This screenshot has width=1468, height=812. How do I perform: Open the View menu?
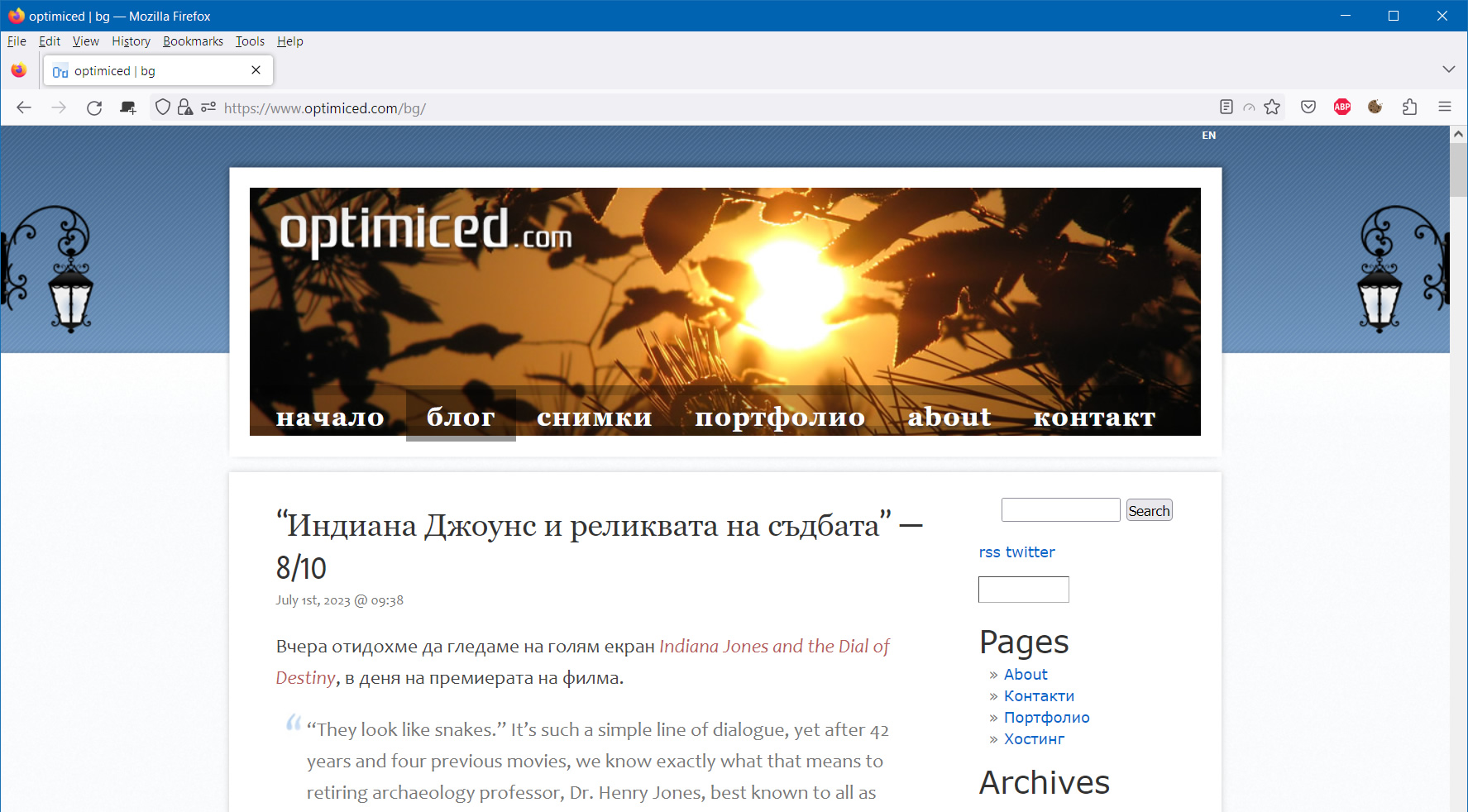[x=85, y=41]
